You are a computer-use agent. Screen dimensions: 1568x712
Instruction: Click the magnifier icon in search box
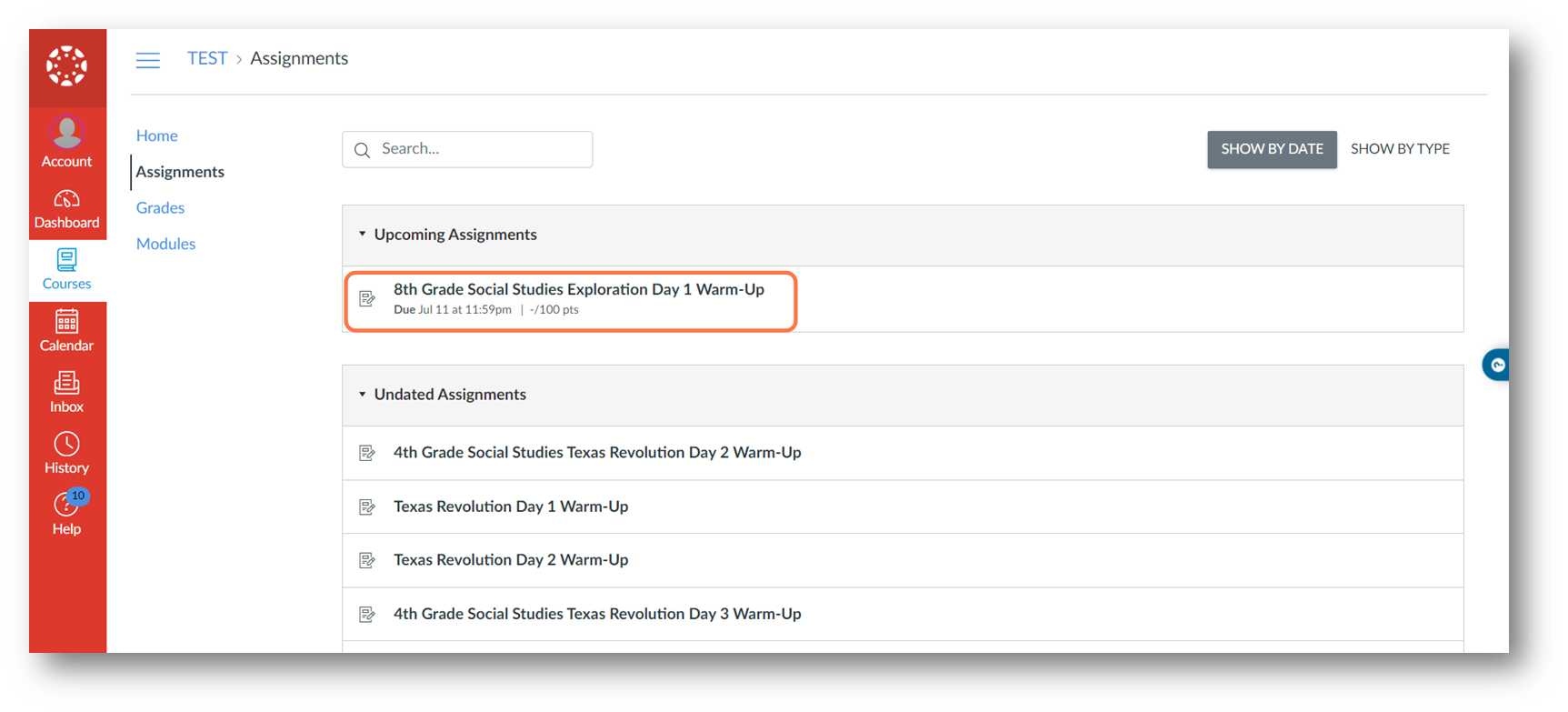pos(362,150)
